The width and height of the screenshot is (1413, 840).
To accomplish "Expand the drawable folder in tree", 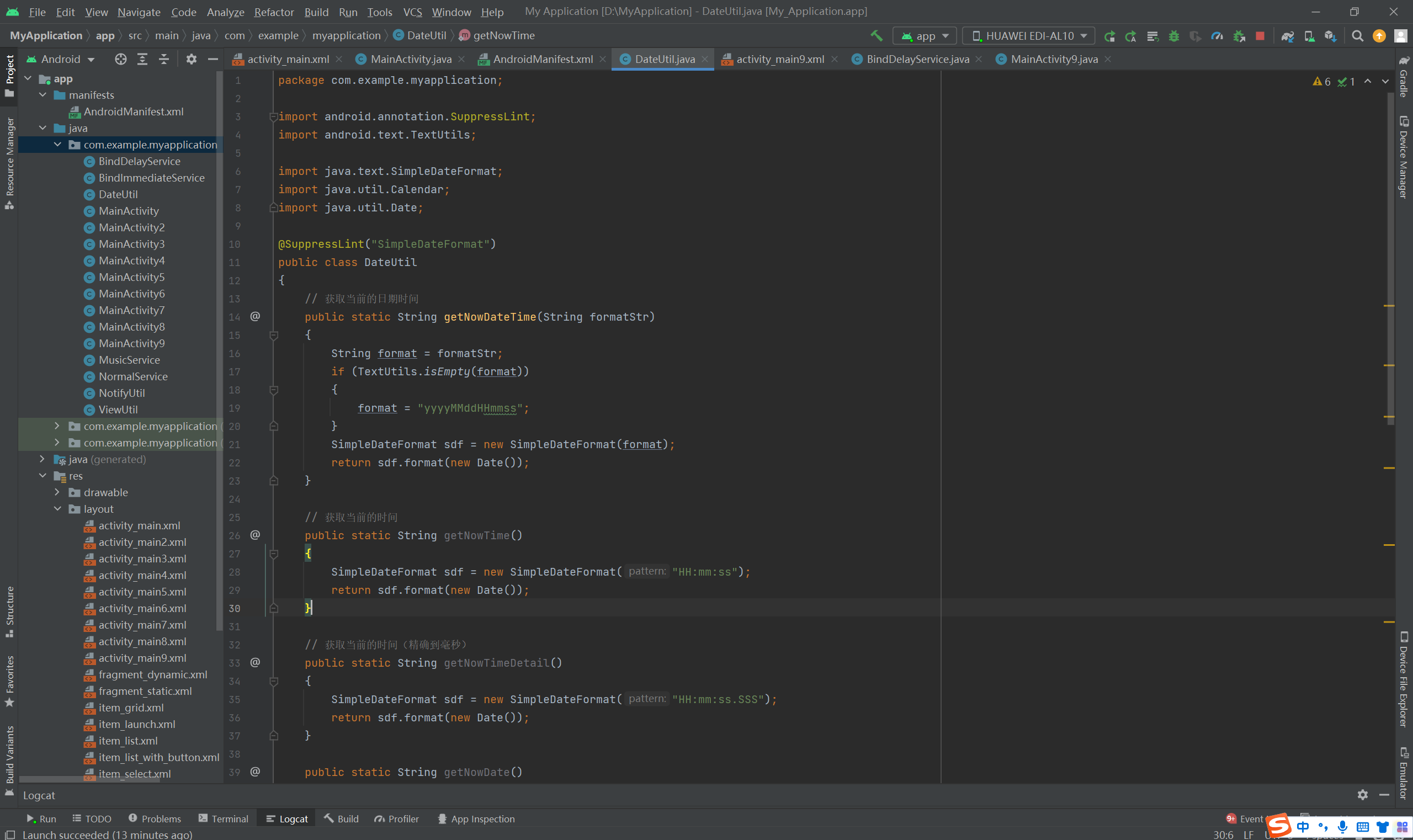I will (57, 492).
